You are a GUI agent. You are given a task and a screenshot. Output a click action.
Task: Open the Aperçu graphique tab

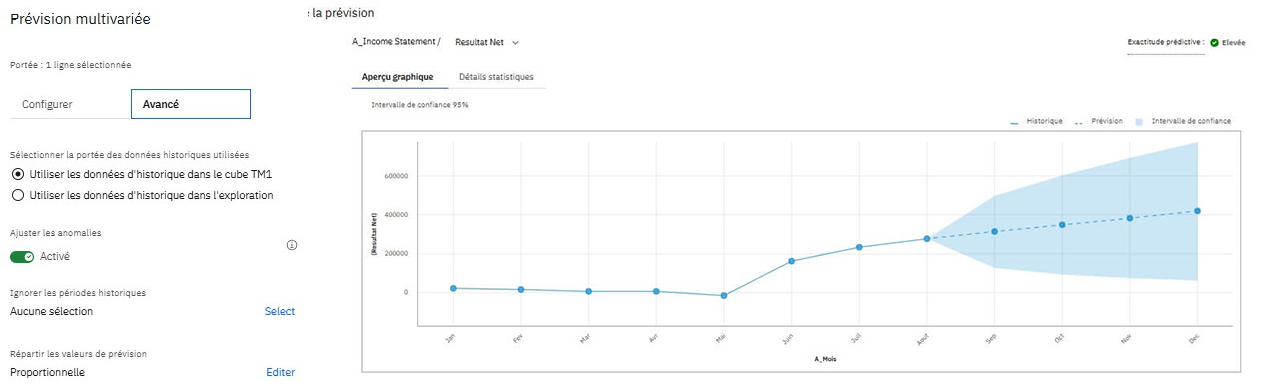398,77
